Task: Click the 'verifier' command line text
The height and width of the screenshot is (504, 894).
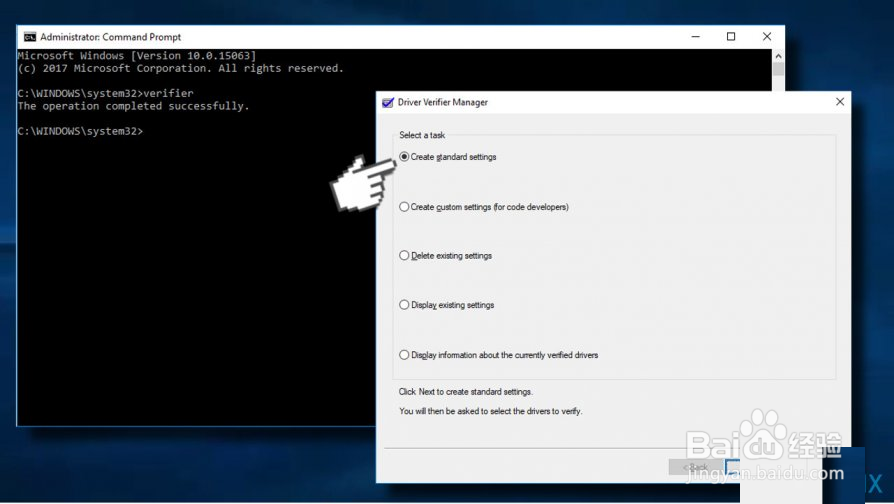Action: point(105,93)
